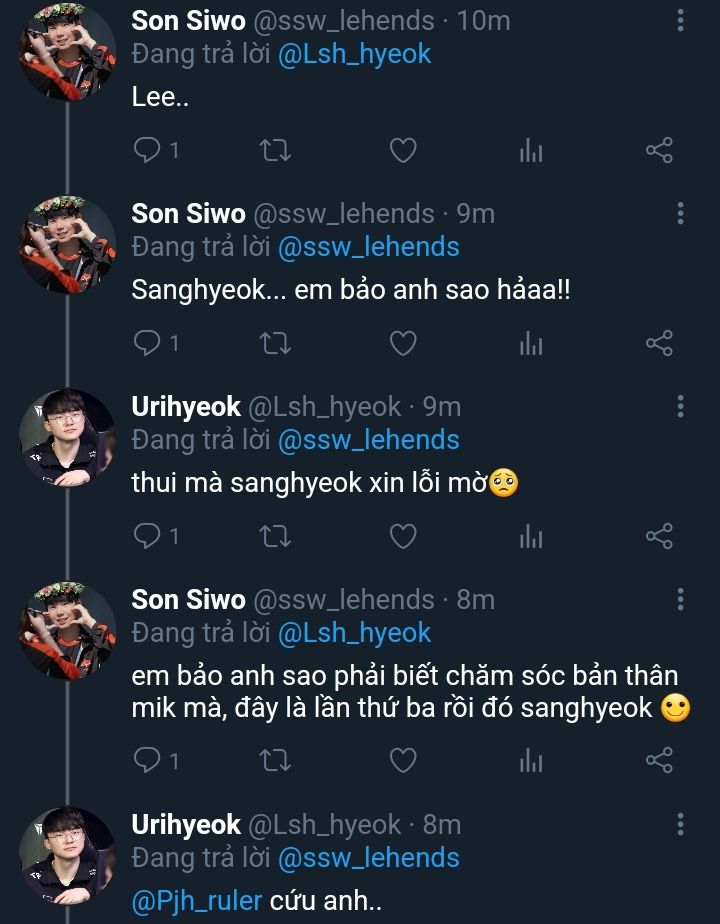Open more options on Urihyeok's "xin lỗi" tweet
Image resolution: width=720 pixels, height=924 pixels.
pos(680,406)
